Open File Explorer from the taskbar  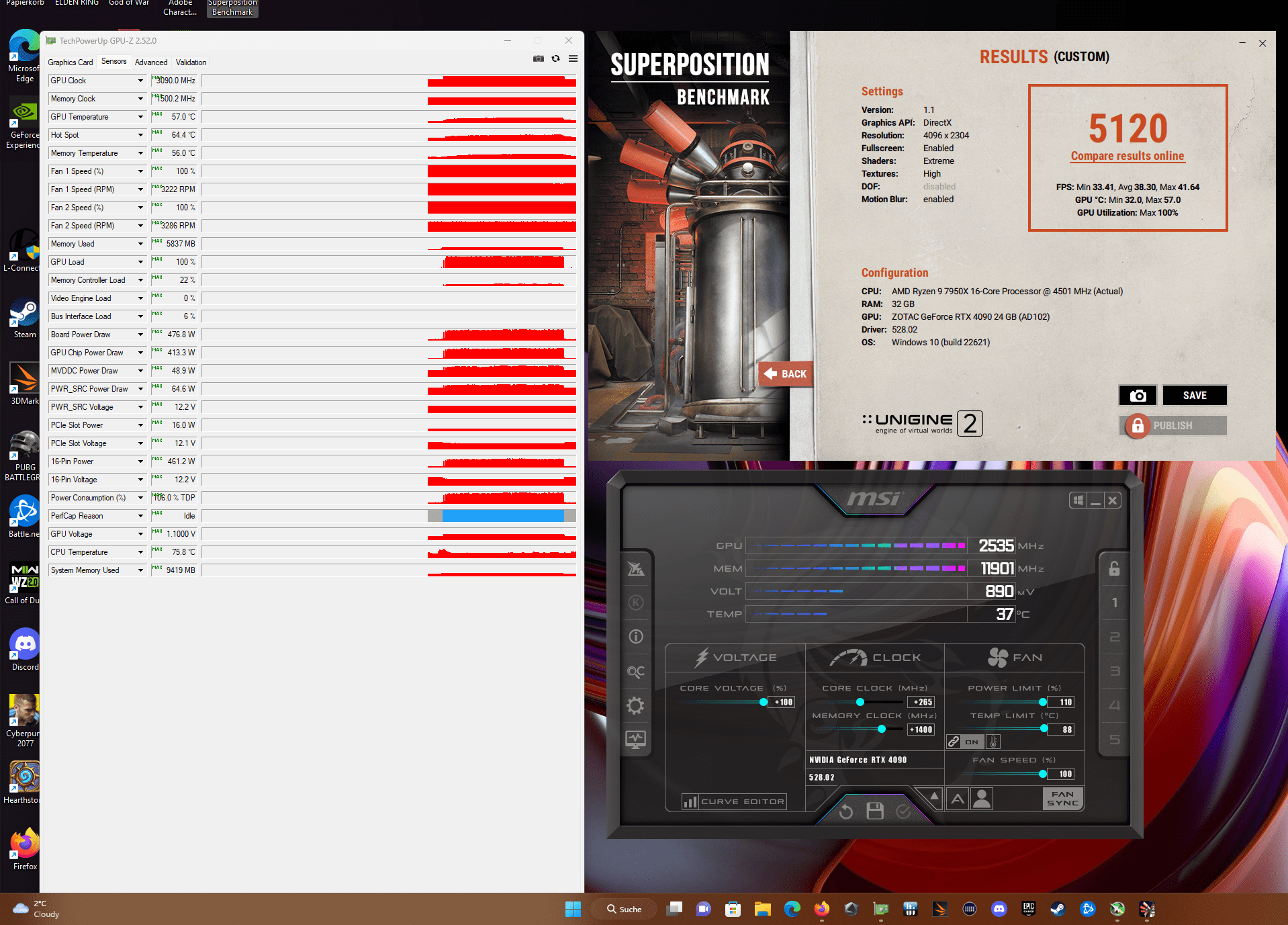coord(762,909)
